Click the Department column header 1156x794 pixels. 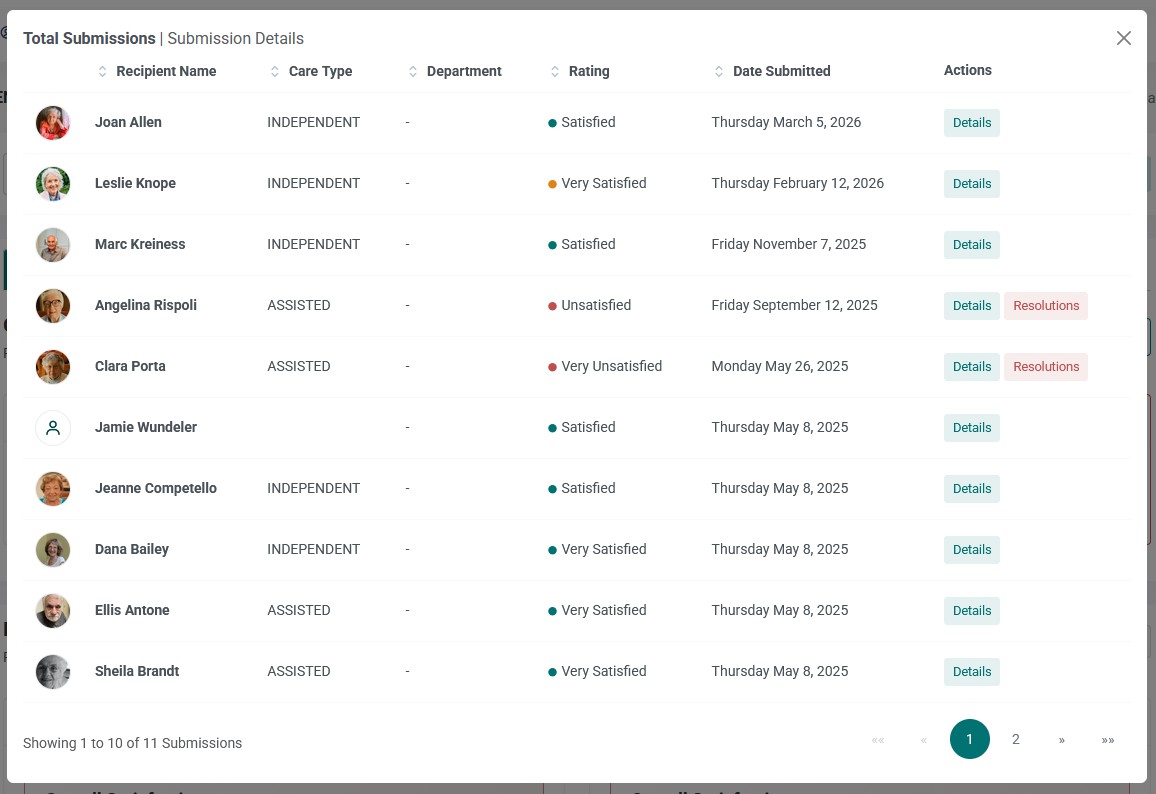pyautogui.click(x=464, y=72)
